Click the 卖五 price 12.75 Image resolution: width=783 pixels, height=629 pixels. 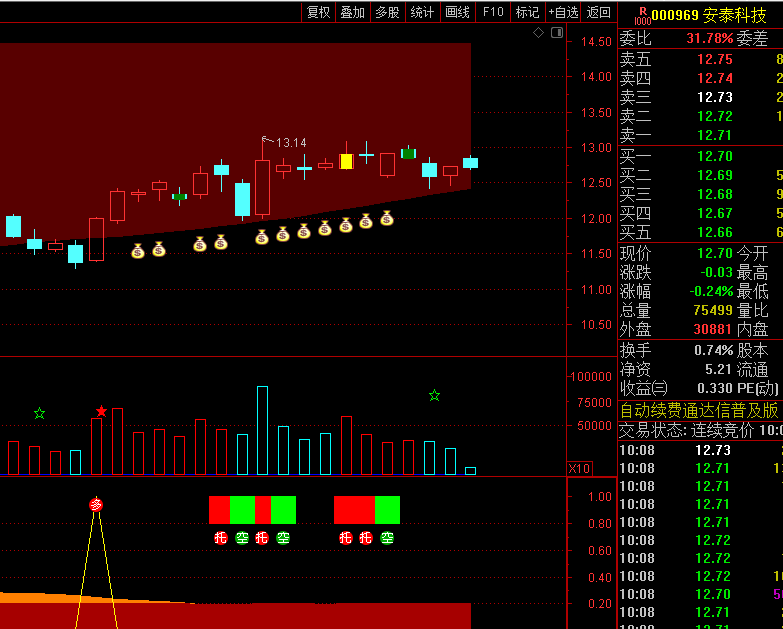[x=715, y=59]
